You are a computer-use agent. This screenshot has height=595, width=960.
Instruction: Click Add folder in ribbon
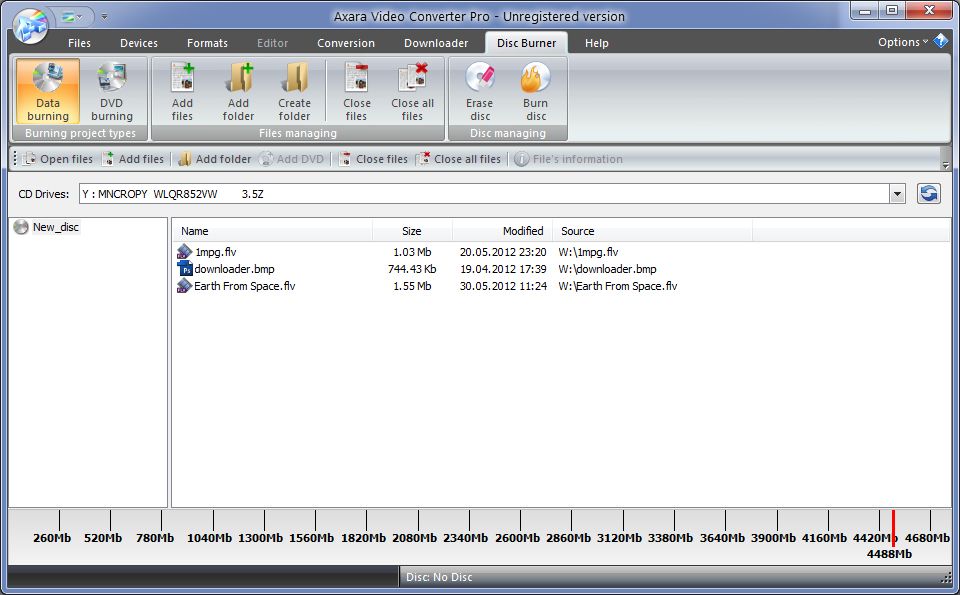[238, 91]
